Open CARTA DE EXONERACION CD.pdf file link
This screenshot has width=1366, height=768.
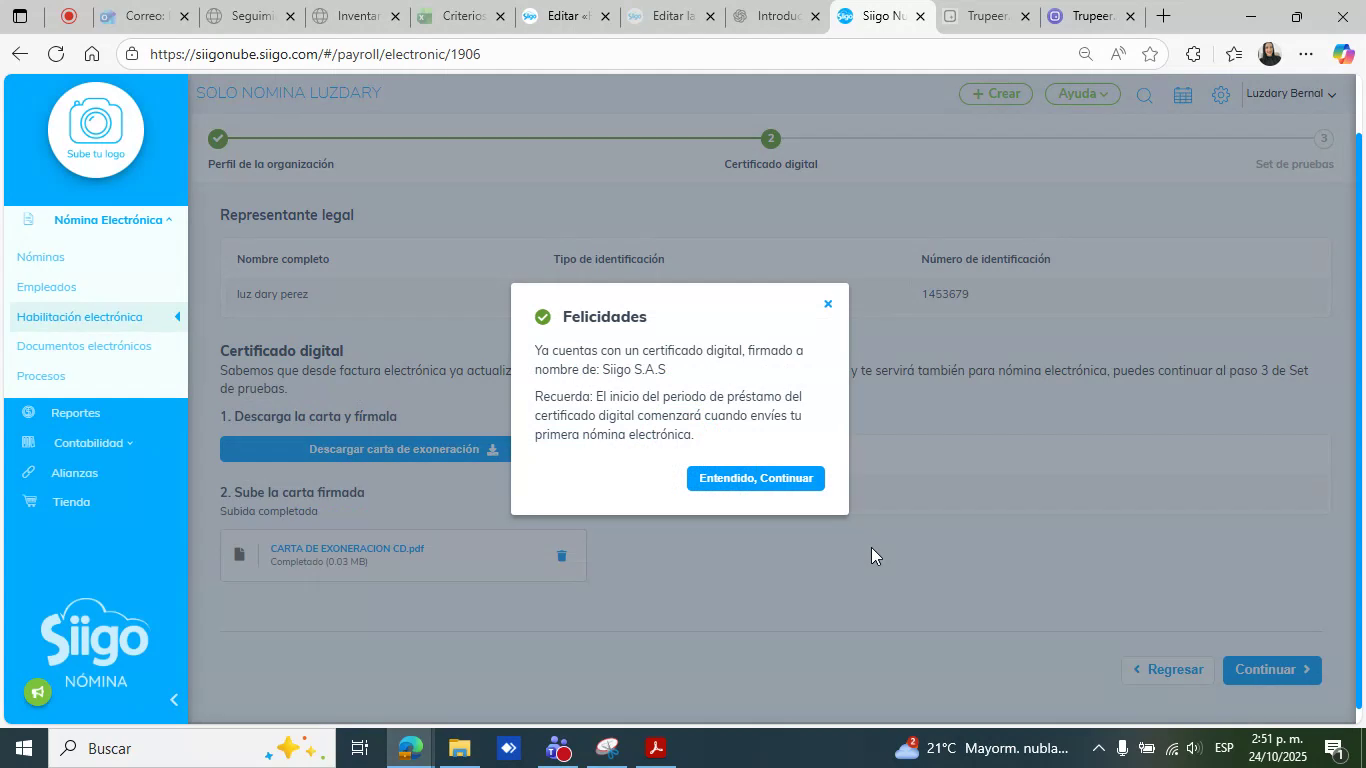coord(347,548)
